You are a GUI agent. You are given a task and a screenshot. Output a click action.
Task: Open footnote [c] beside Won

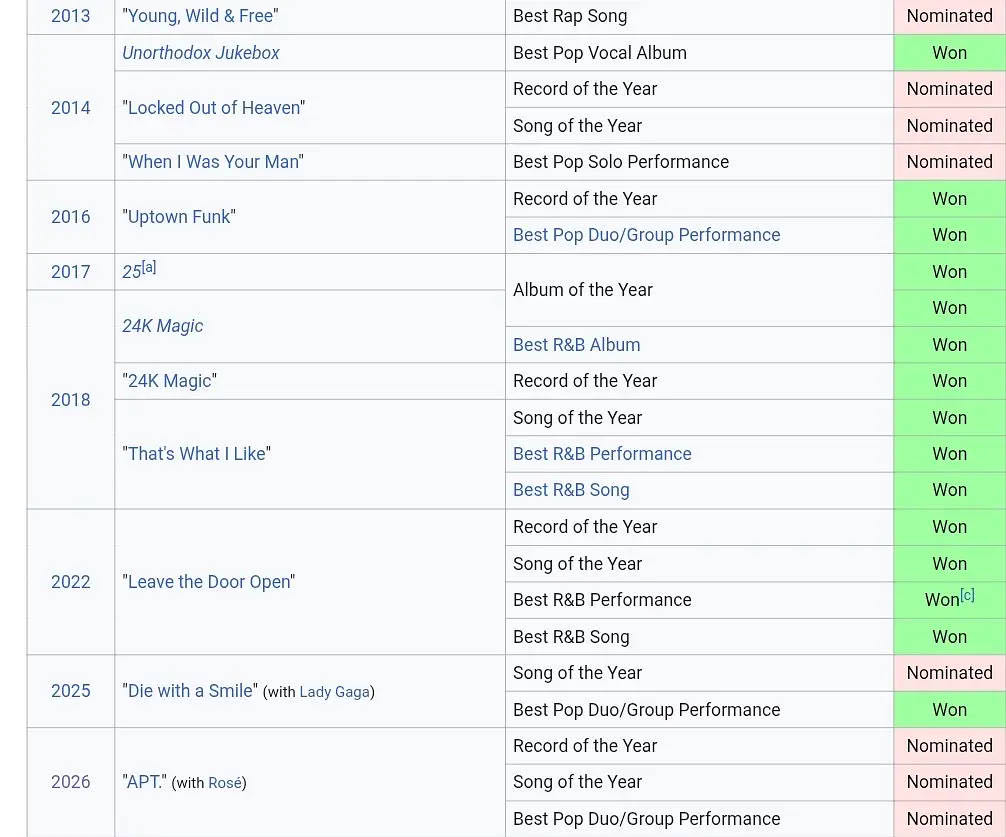click(x=968, y=595)
